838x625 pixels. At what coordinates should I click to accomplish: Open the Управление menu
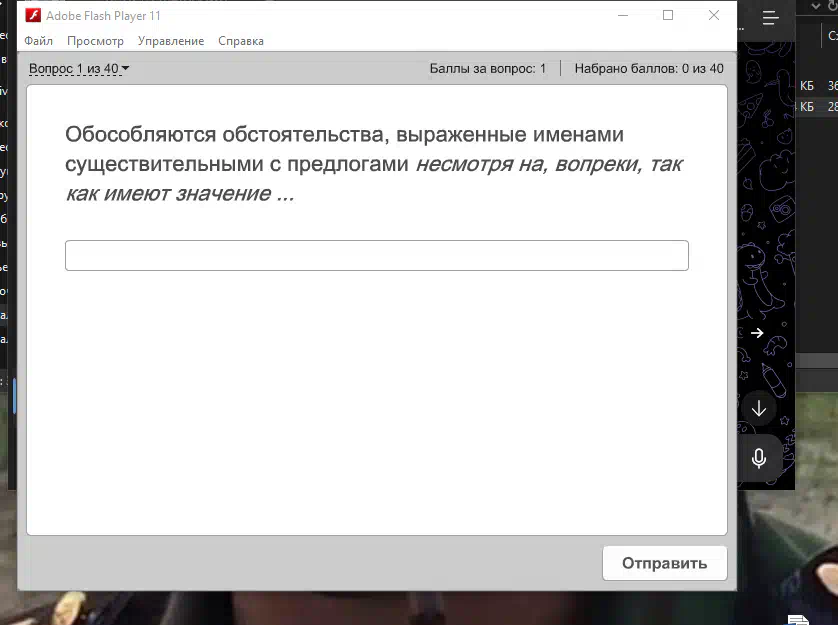[x=171, y=41]
